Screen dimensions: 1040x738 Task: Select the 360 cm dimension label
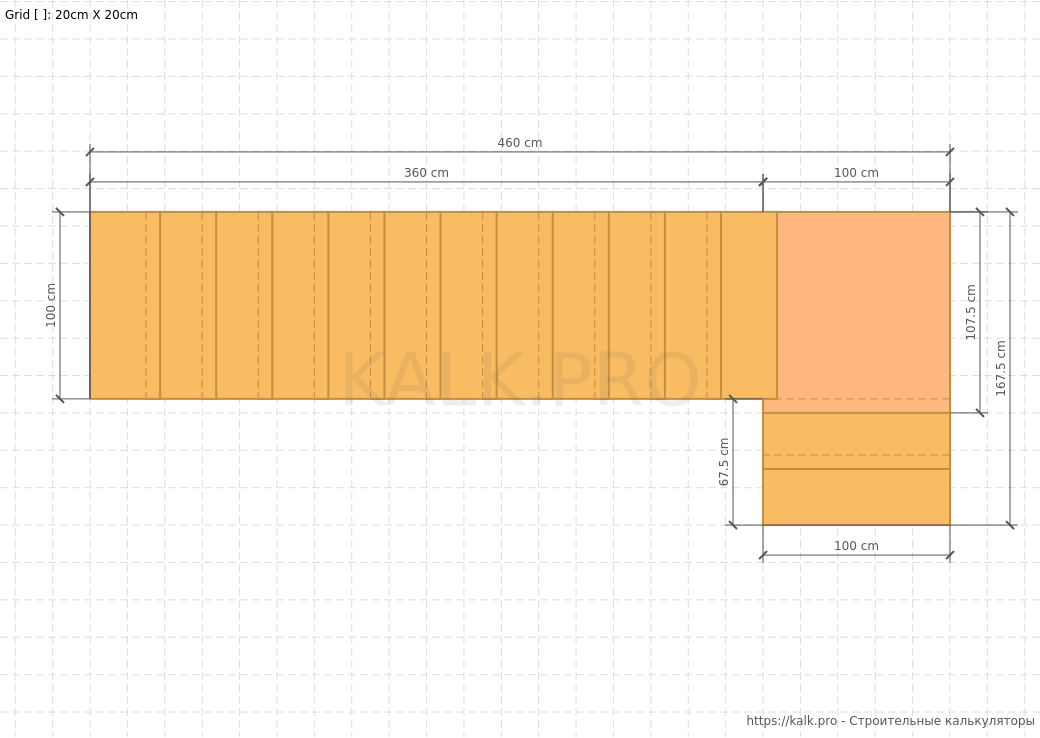tap(426, 173)
